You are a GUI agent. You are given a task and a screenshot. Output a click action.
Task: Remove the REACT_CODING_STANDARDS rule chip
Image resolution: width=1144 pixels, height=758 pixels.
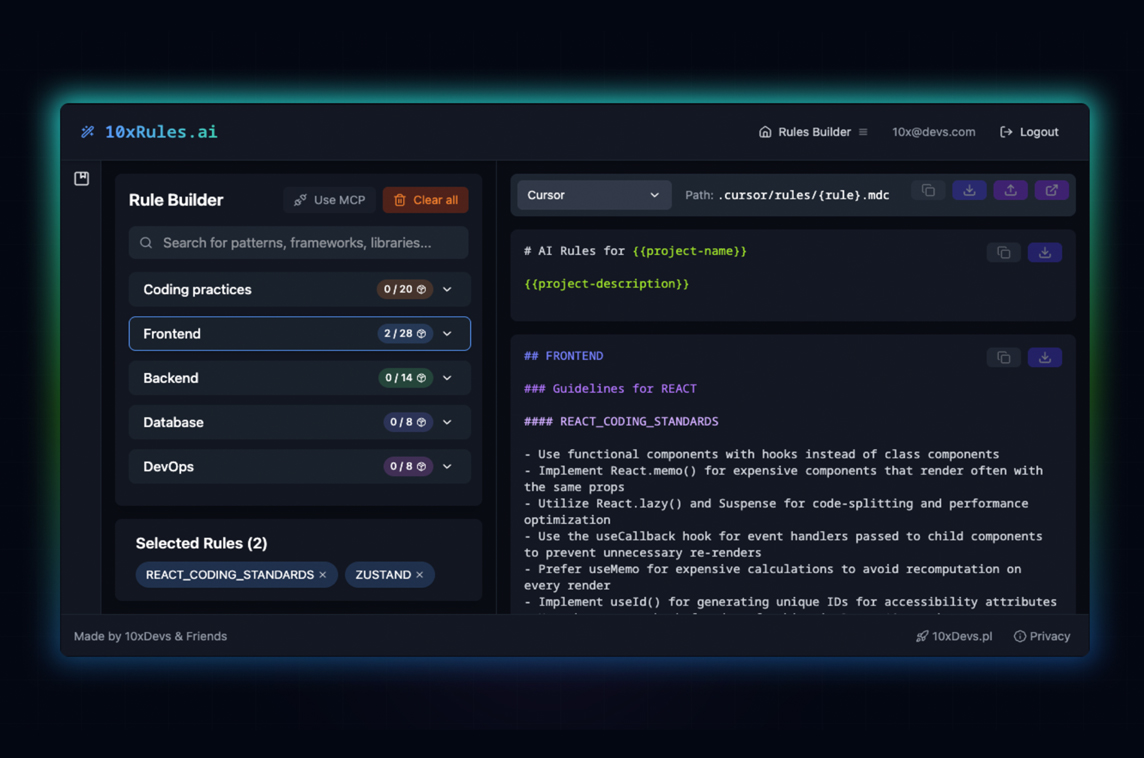323,575
